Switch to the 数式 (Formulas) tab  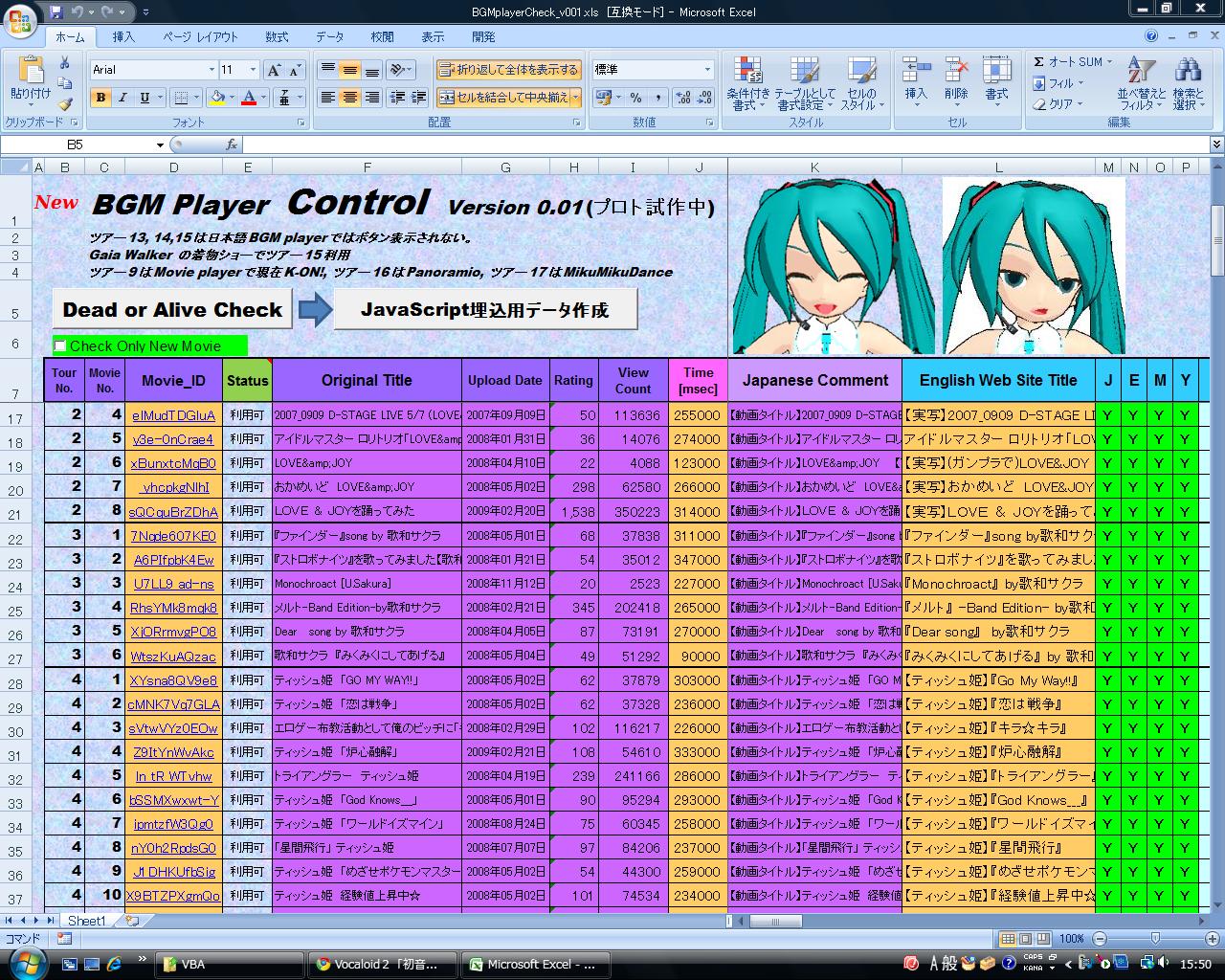pyautogui.click(x=277, y=36)
